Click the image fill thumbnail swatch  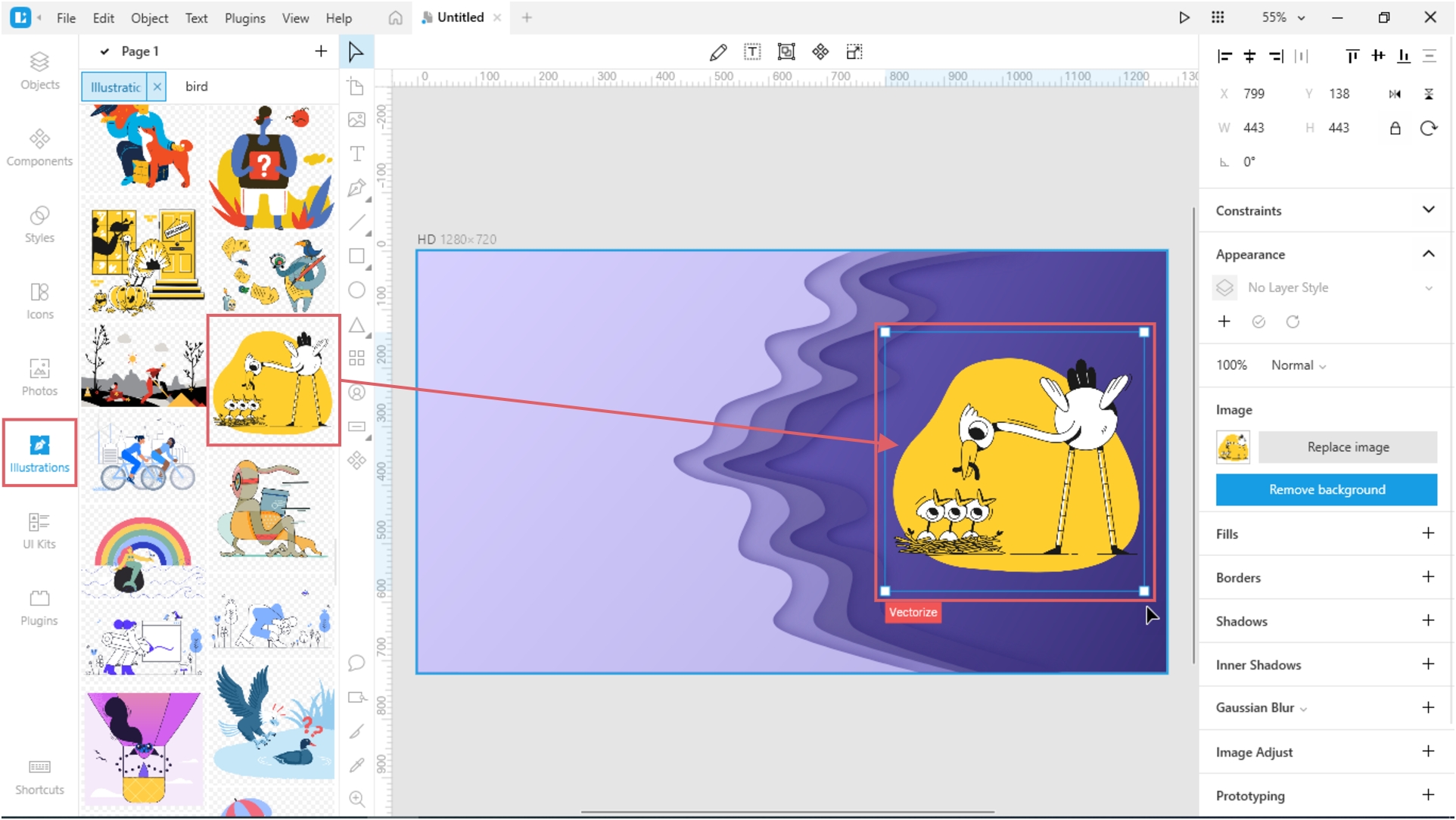(x=1233, y=447)
